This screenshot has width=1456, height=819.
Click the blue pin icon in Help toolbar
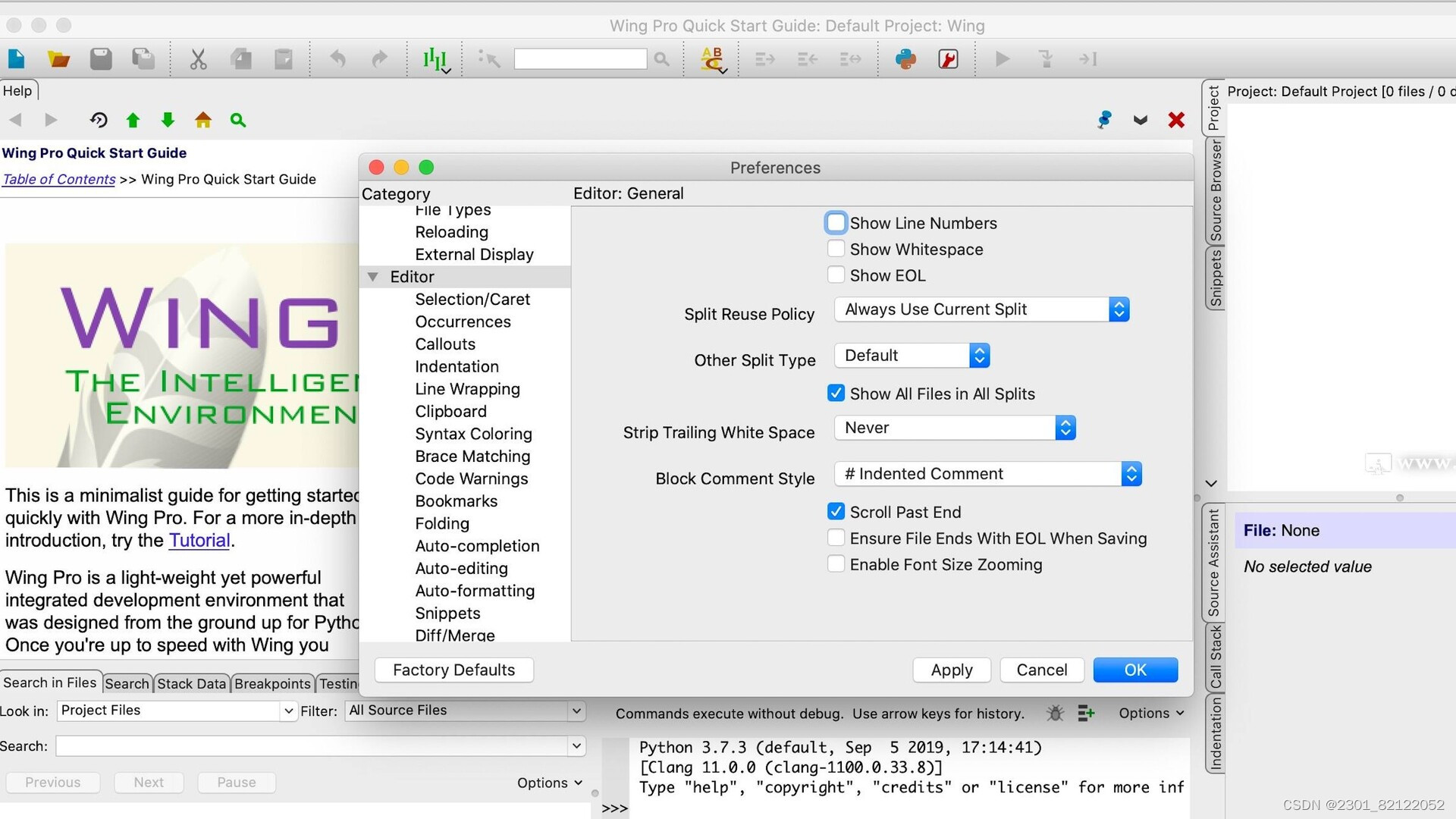pyautogui.click(x=1105, y=120)
